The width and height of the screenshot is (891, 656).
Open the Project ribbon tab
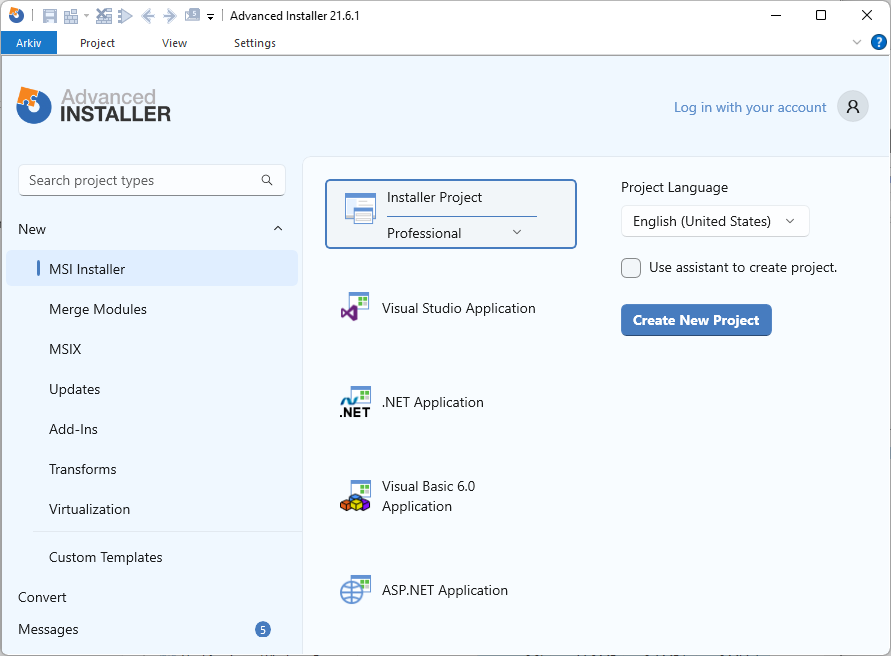pos(97,43)
